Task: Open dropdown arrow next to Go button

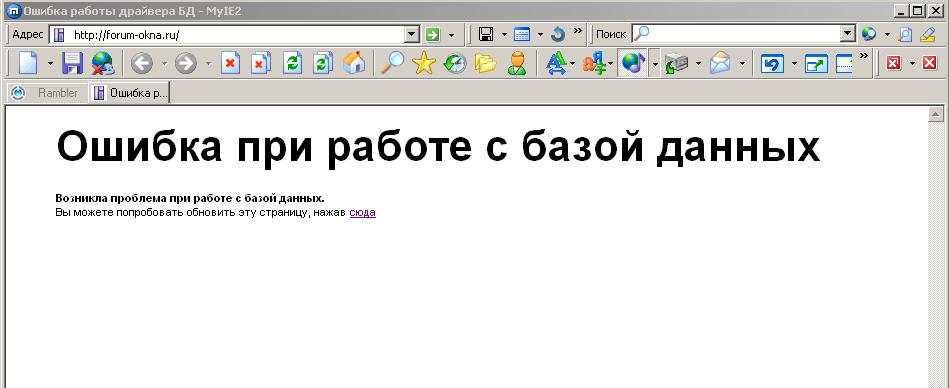Action: pyautogui.click(x=451, y=35)
